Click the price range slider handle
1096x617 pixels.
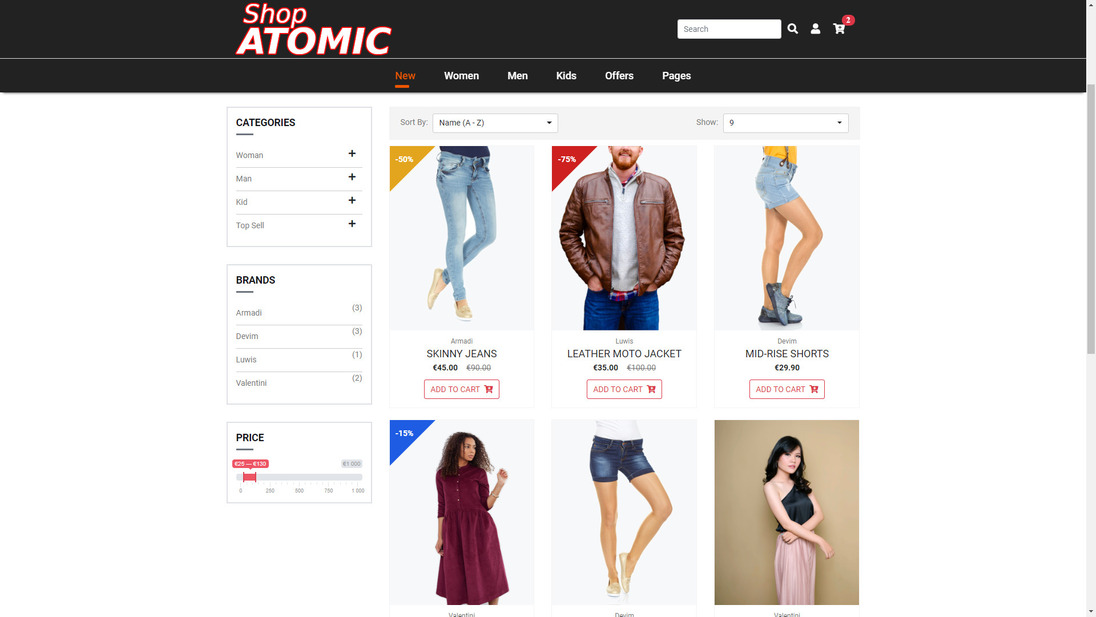point(250,477)
